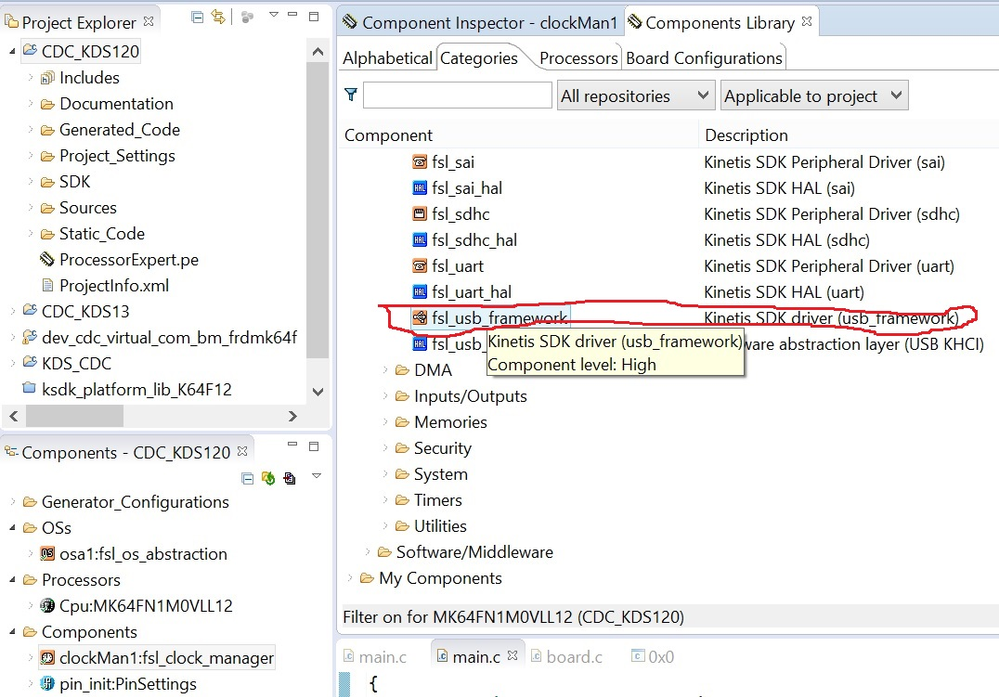
Task: Click Project Explorer vertical scrollbar up arrow
Action: point(318,52)
